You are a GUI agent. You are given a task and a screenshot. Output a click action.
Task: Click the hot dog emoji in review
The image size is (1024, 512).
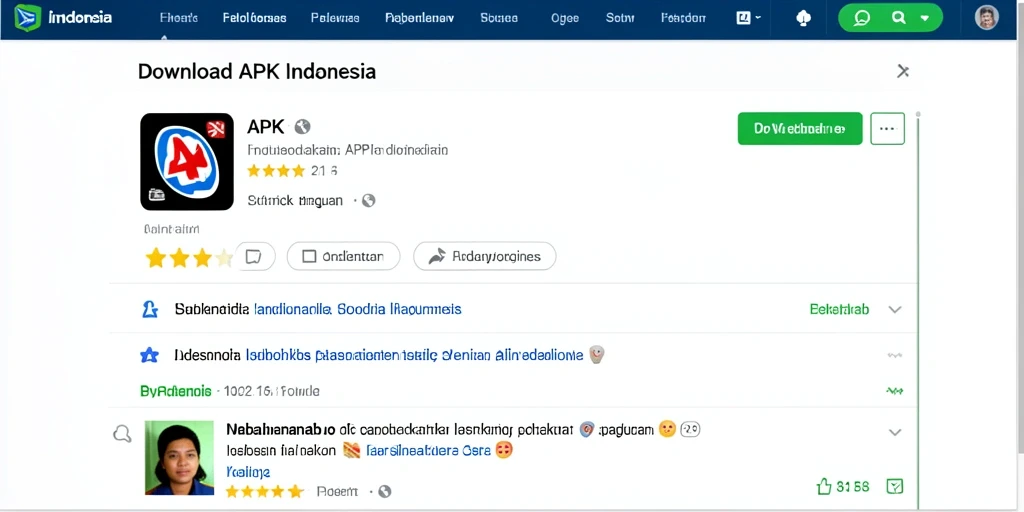[x=351, y=450]
